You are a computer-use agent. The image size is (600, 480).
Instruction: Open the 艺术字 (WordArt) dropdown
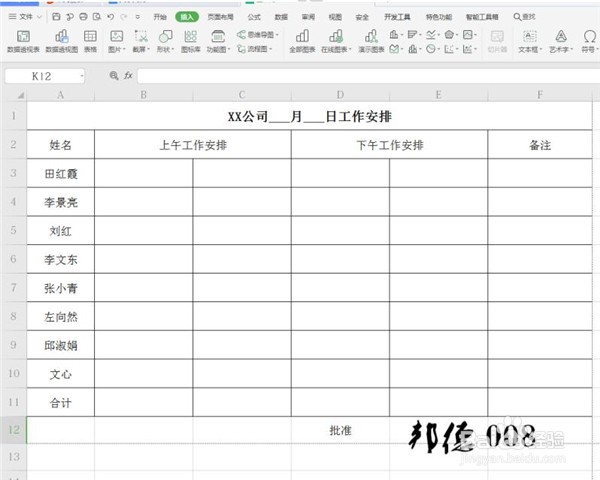pyautogui.click(x=561, y=41)
